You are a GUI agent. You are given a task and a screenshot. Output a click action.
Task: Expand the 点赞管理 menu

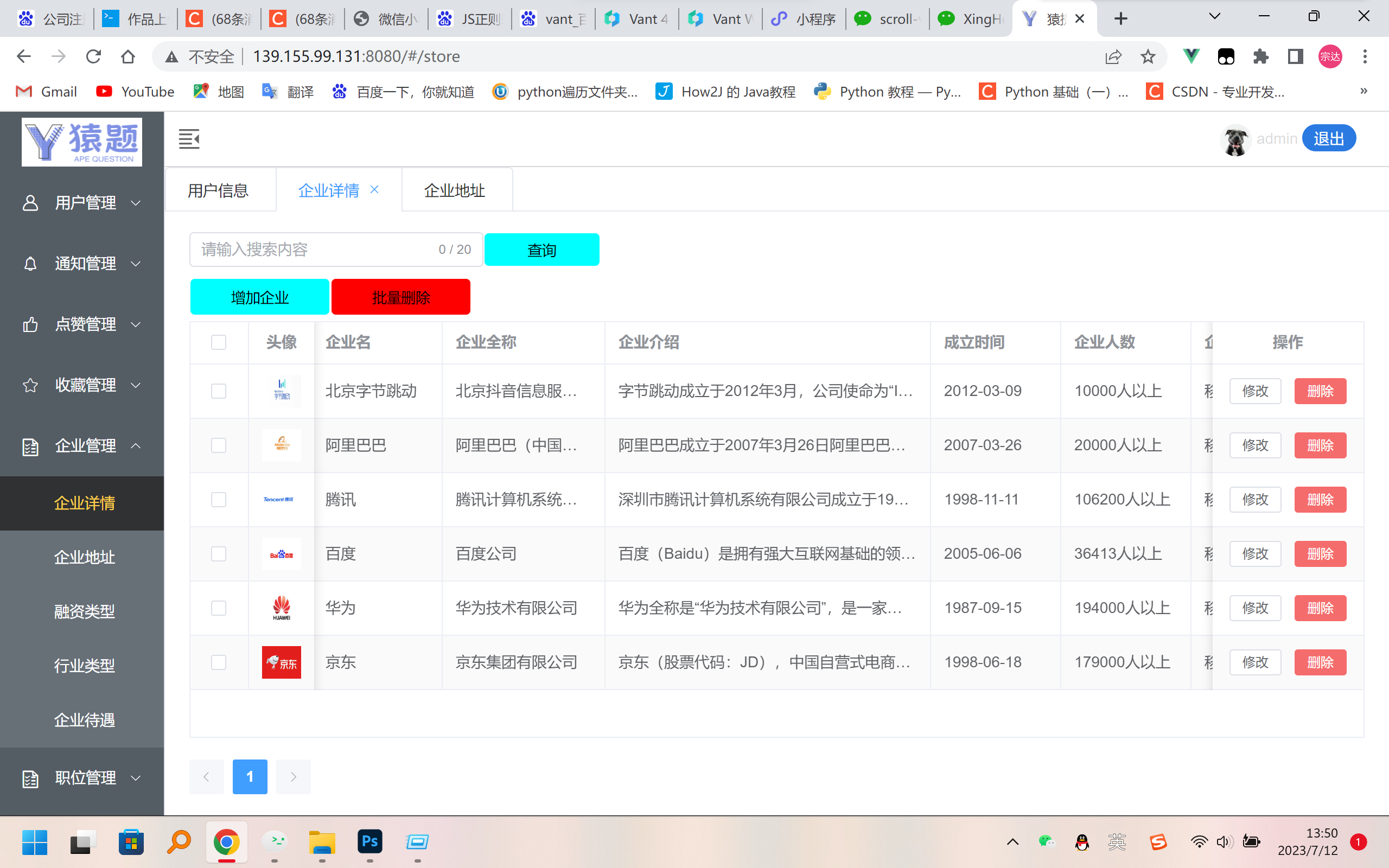click(82, 324)
